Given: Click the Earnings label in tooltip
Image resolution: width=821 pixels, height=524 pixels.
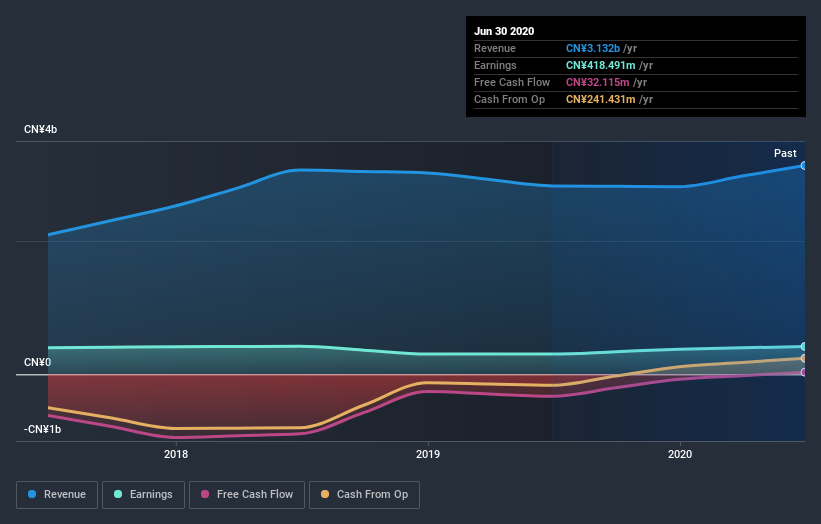Looking at the screenshot, I should (495, 65).
